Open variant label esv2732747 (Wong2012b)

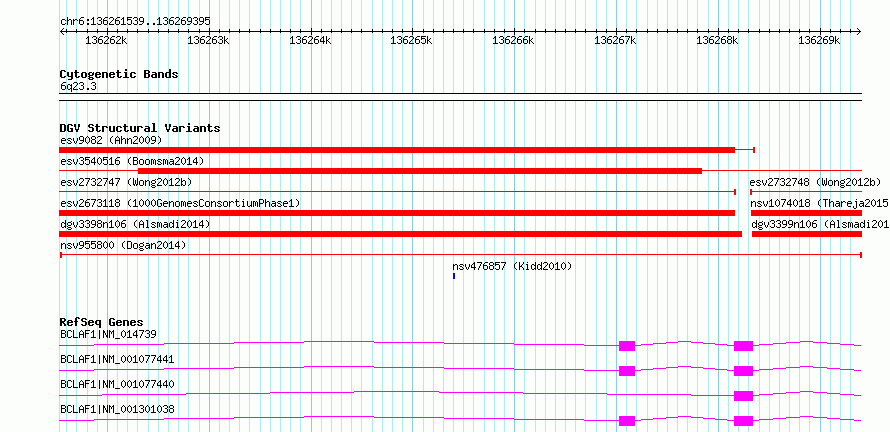point(126,182)
